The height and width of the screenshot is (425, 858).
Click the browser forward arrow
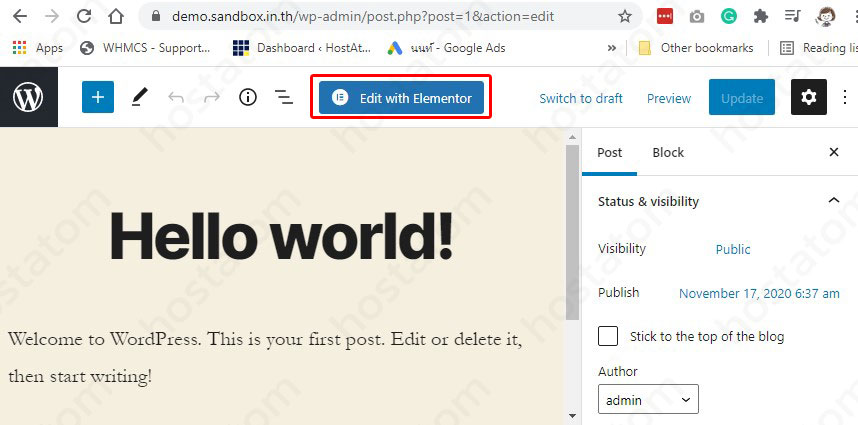(52, 16)
